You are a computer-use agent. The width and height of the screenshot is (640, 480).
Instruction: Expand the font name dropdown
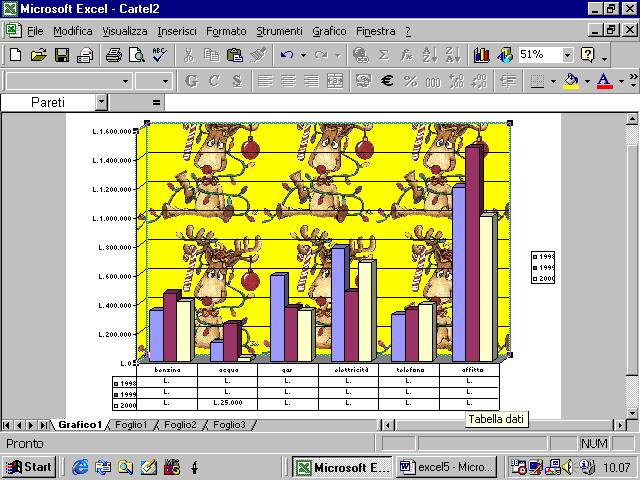click(x=125, y=81)
